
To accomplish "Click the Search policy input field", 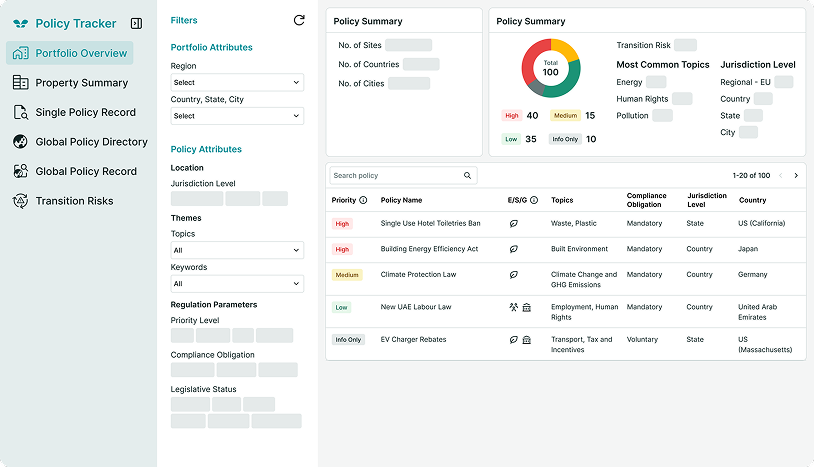I will tap(395, 176).
